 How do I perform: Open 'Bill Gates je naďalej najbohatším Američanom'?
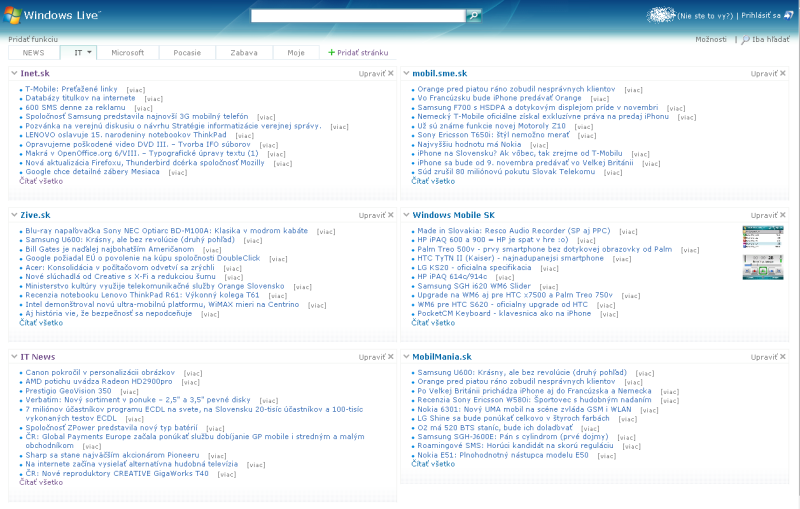point(110,249)
